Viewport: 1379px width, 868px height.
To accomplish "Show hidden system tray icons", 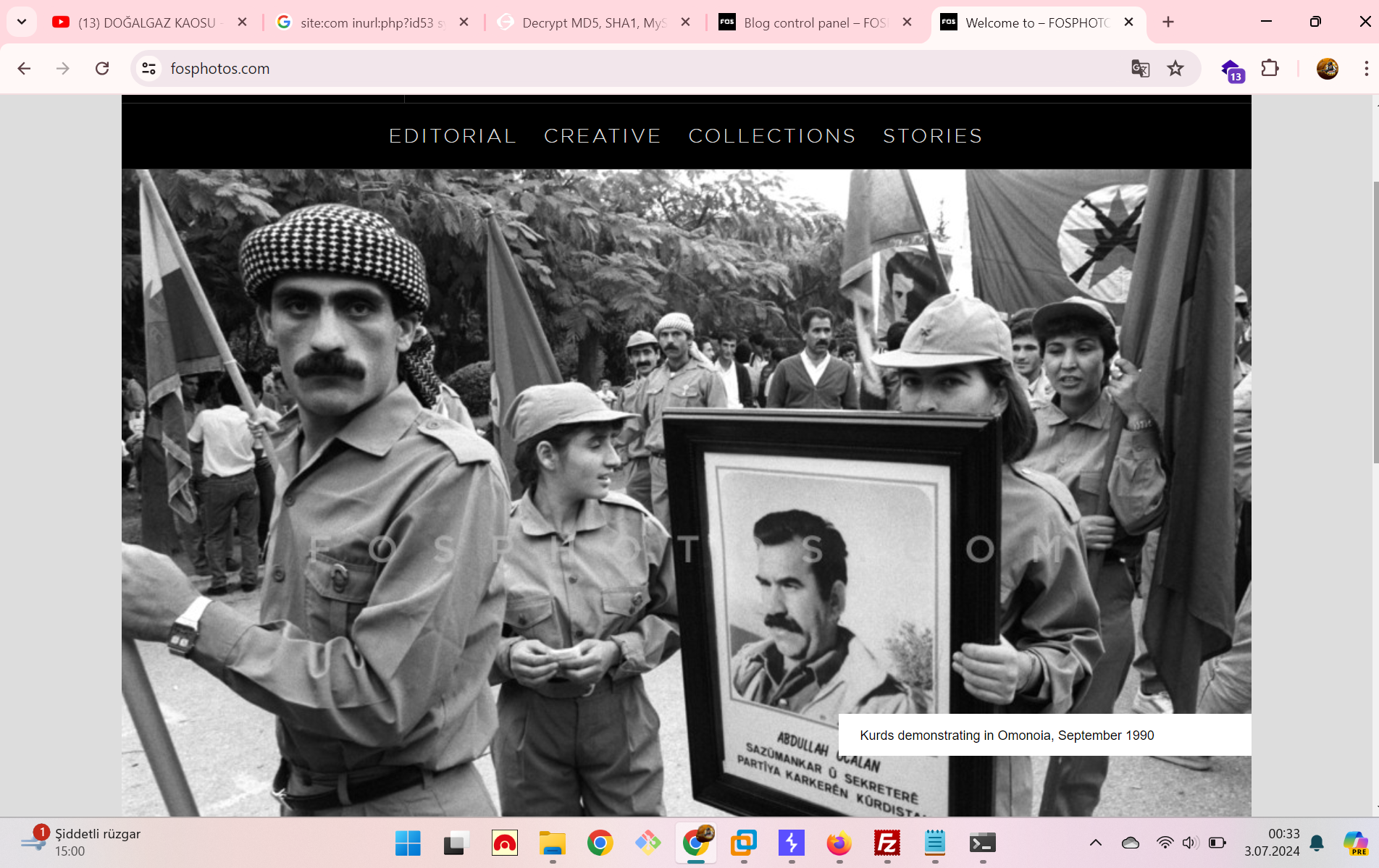I will click(1096, 843).
